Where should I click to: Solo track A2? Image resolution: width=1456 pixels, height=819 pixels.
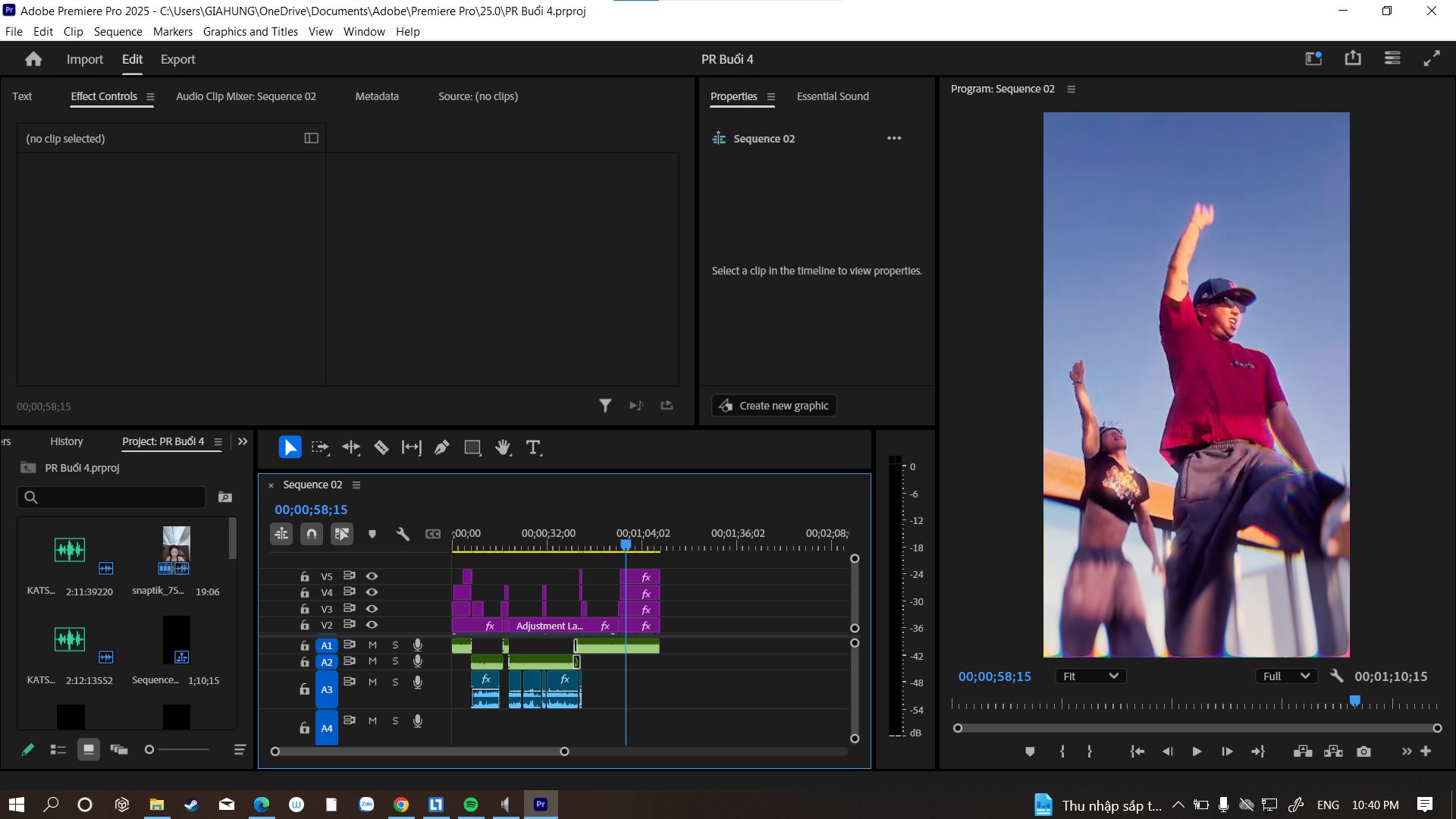(395, 661)
